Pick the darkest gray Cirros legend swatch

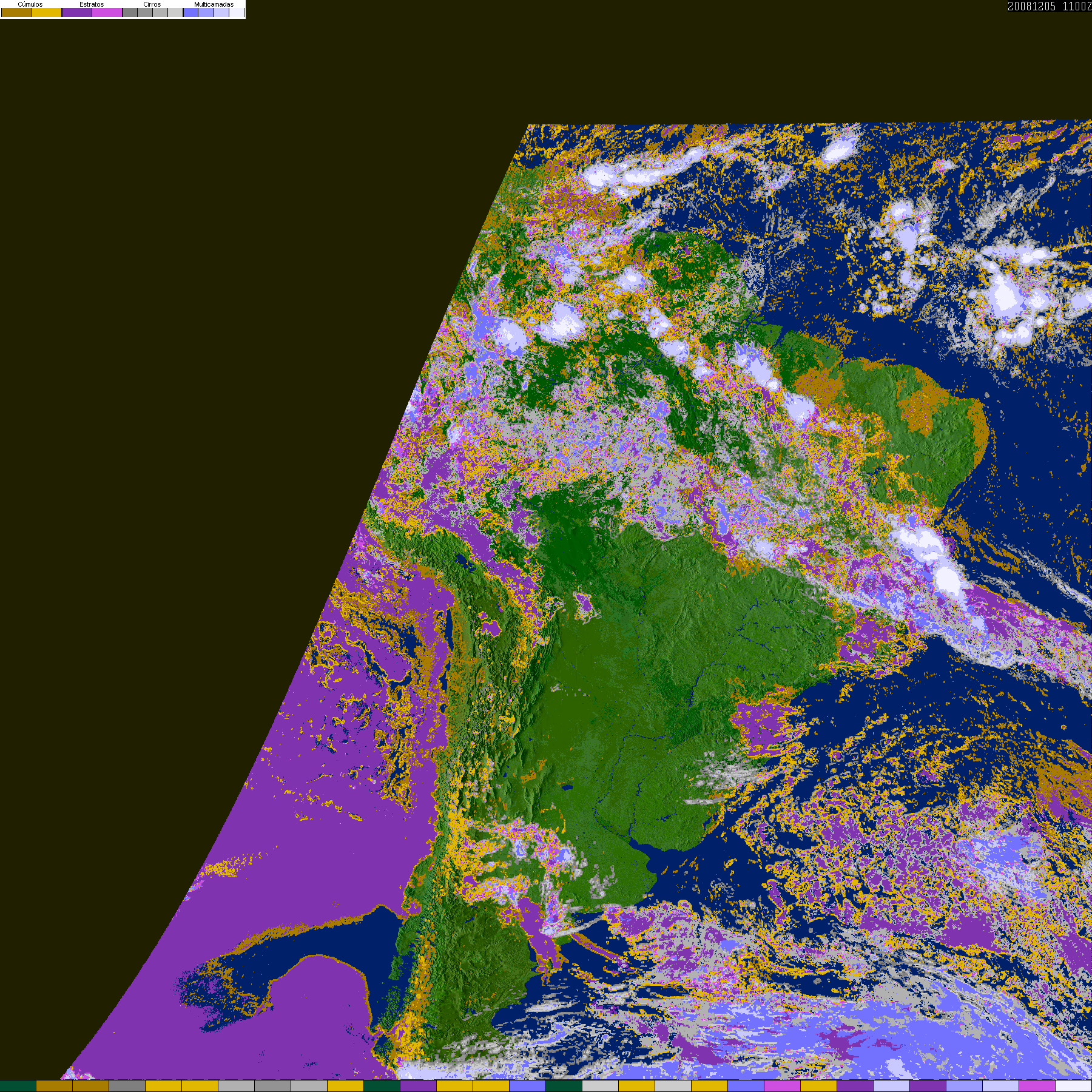[x=130, y=12]
